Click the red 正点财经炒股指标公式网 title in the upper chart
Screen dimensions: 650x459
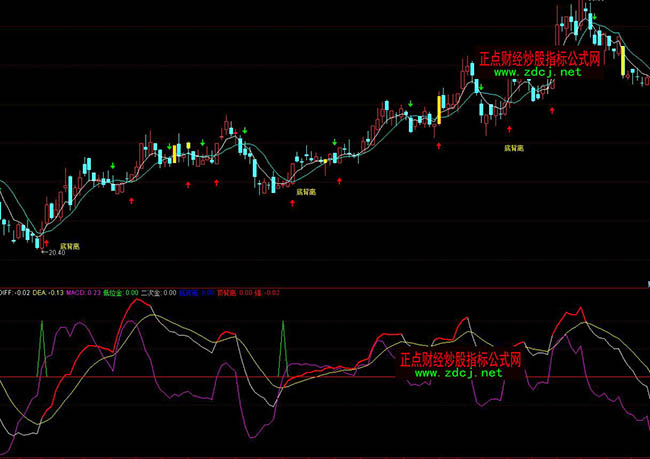(539, 58)
